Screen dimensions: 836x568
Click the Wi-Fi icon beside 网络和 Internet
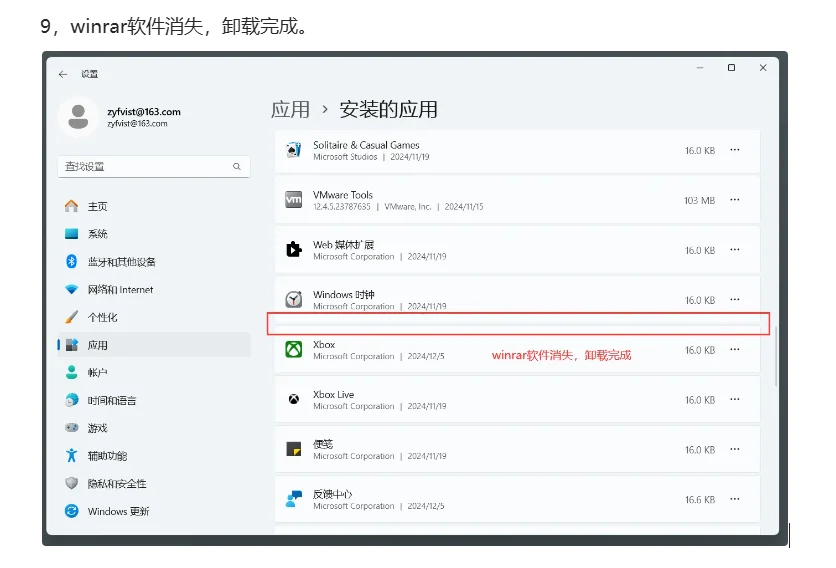pyautogui.click(x=71, y=290)
